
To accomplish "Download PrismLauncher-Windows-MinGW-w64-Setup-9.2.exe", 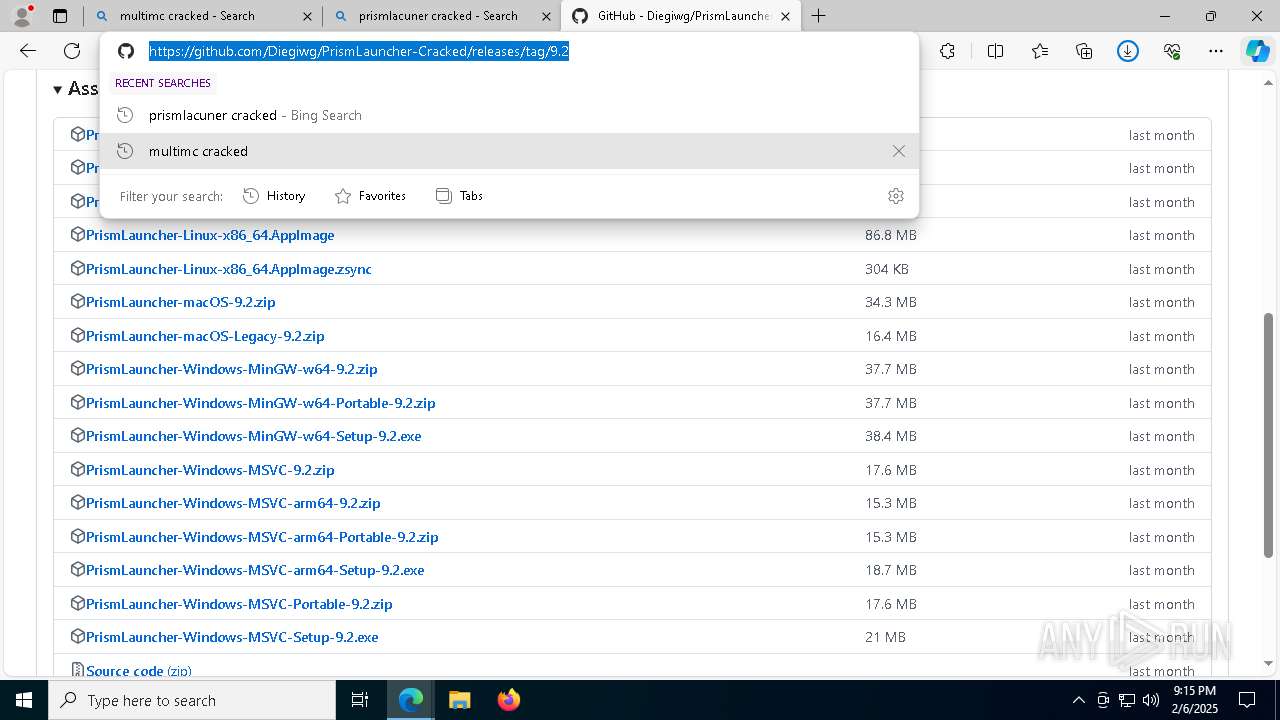I will pyautogui.click(x=253, y=436).
